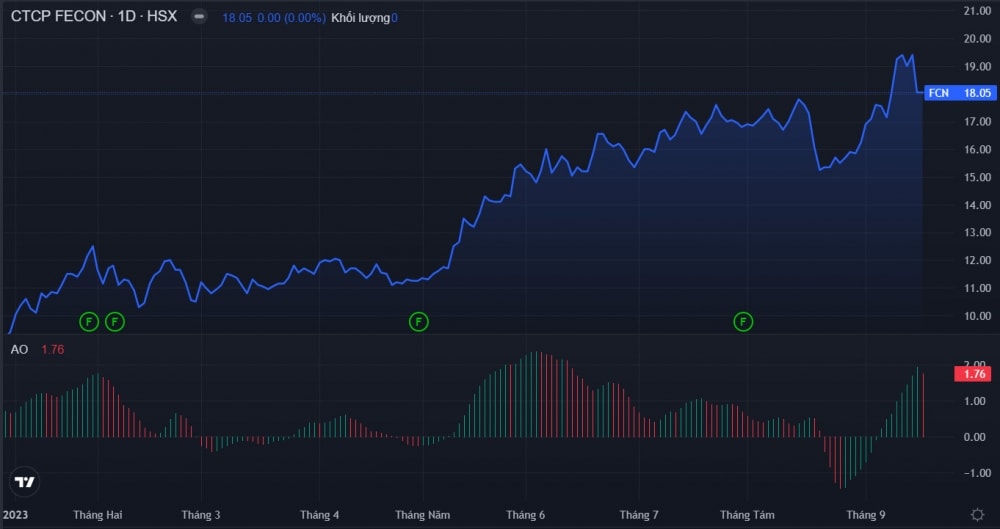Click the 17.00 price axis label
Viewport: 1000px width, 529px height.
coord(978,121)
